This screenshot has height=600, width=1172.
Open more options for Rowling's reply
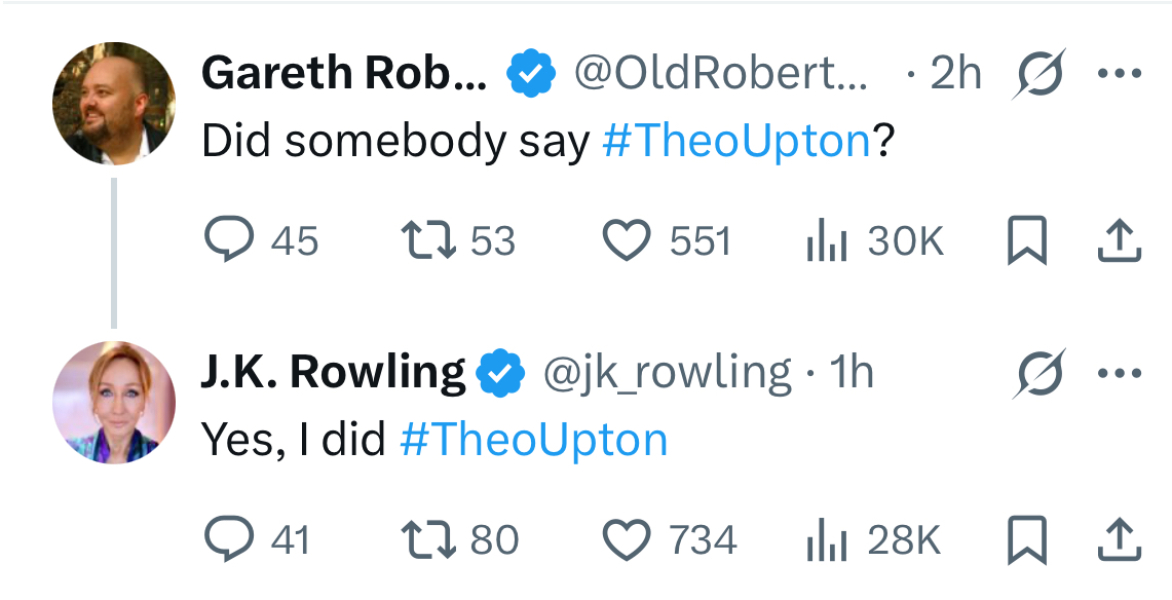pos(1120,373)
